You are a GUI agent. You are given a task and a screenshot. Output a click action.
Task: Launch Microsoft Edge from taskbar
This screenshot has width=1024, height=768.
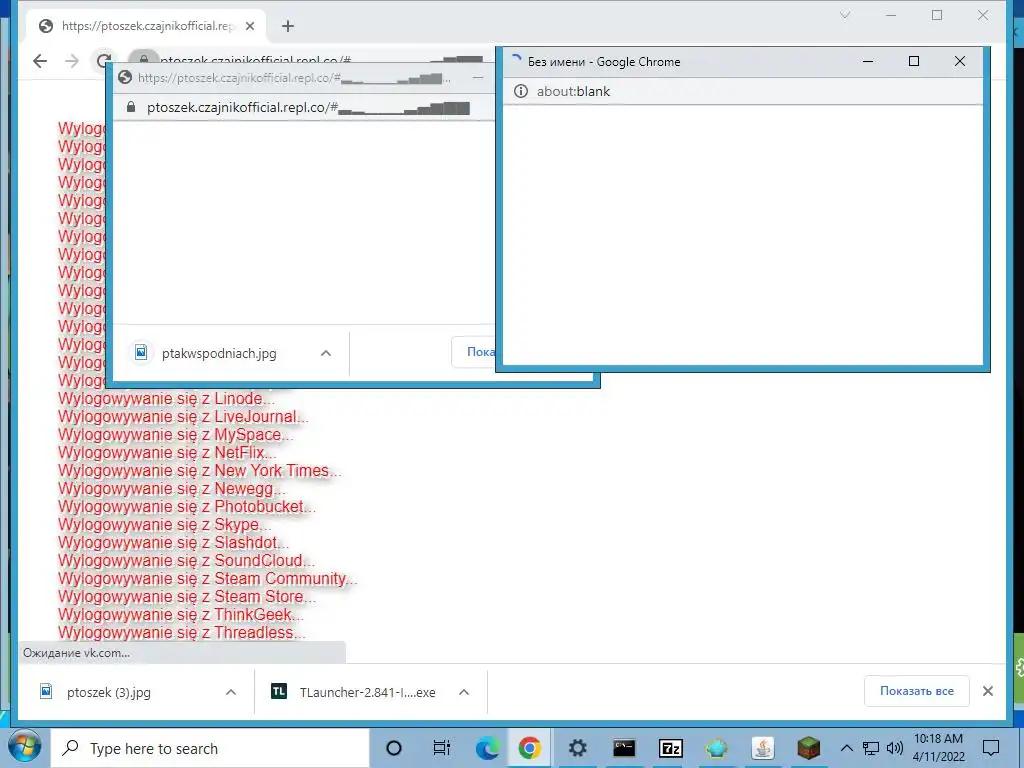pos(487,748)
